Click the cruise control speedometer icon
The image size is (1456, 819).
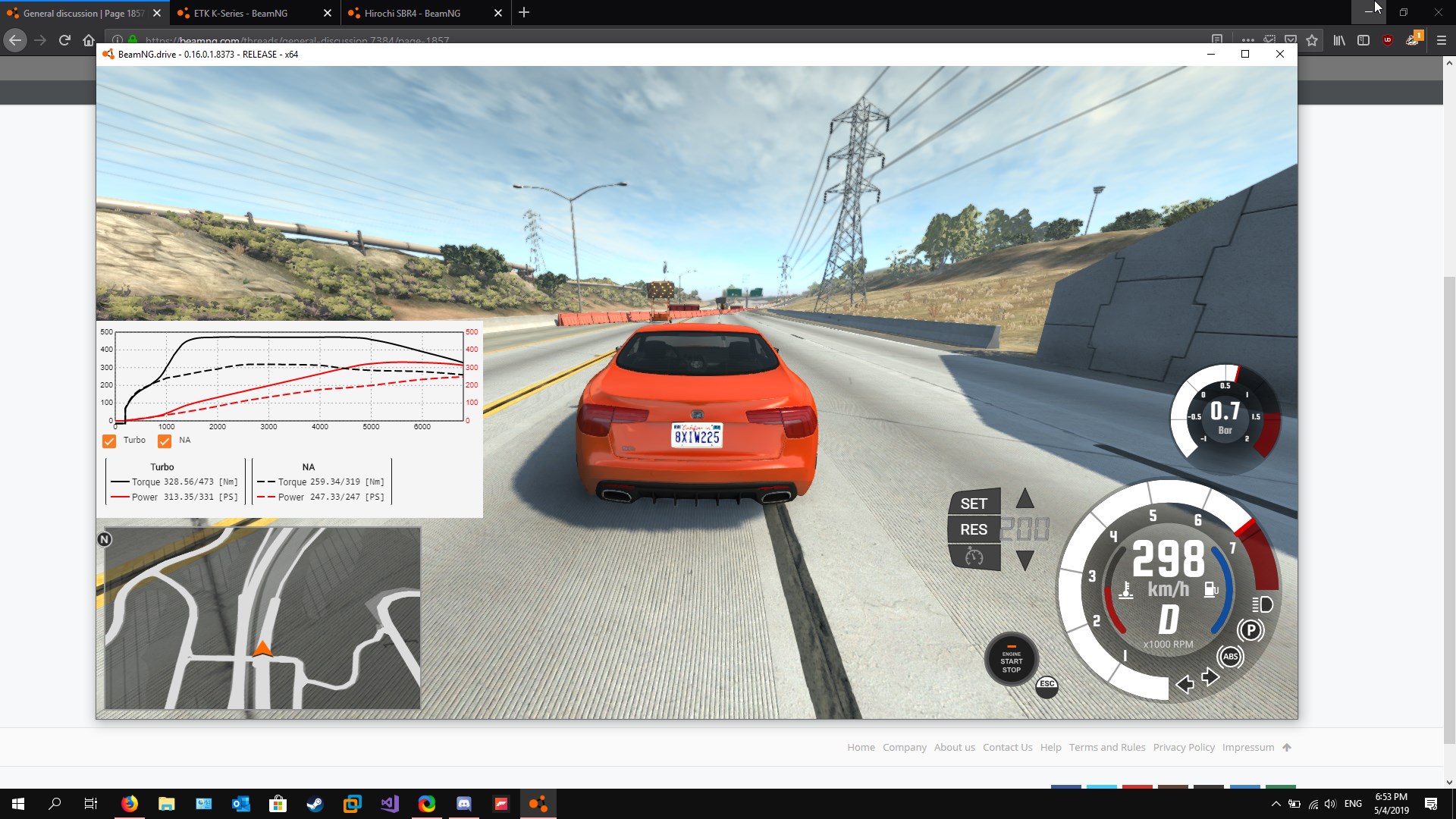(x=974, y=557)
